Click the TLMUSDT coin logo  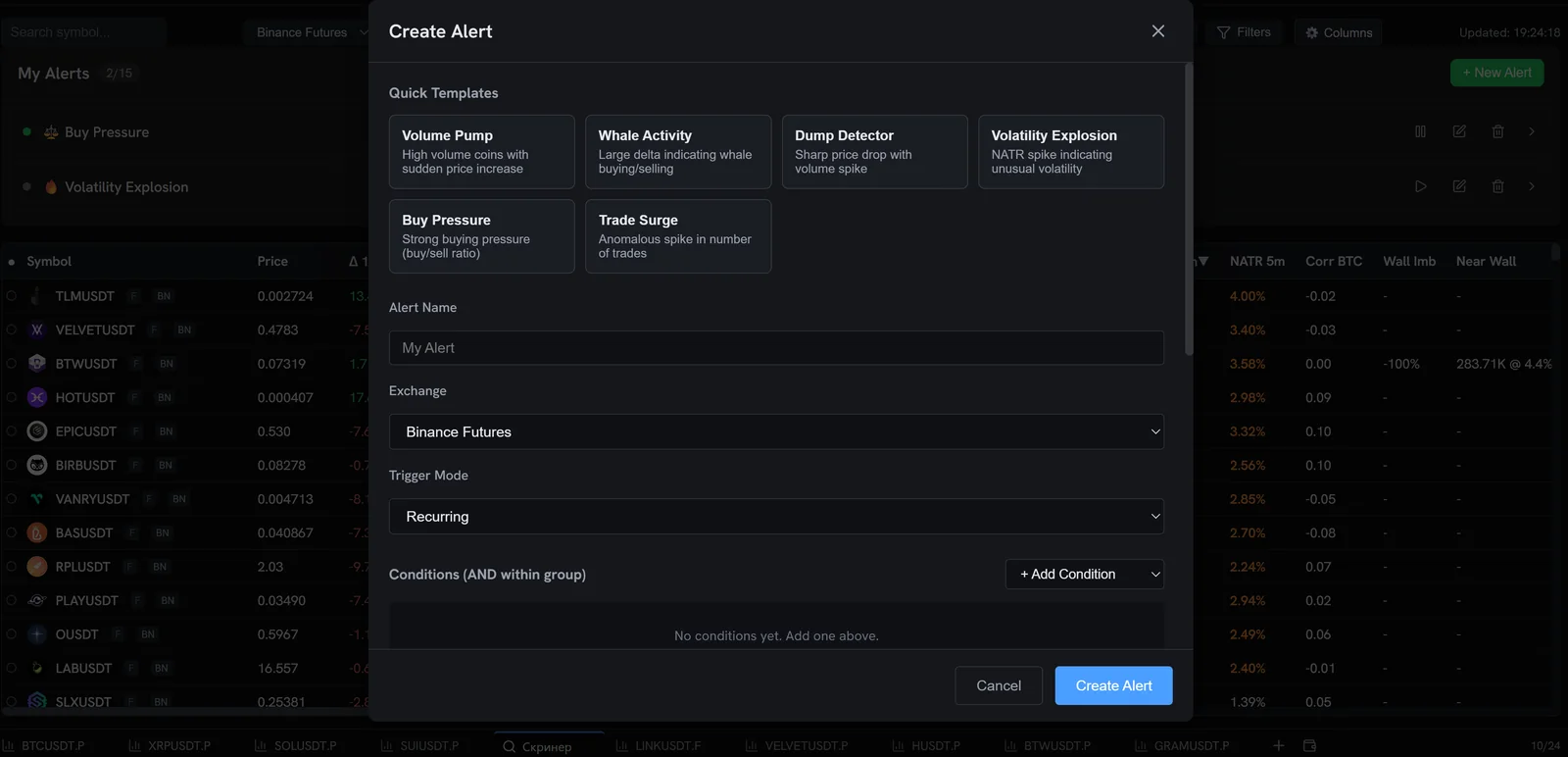click(37, 296)
